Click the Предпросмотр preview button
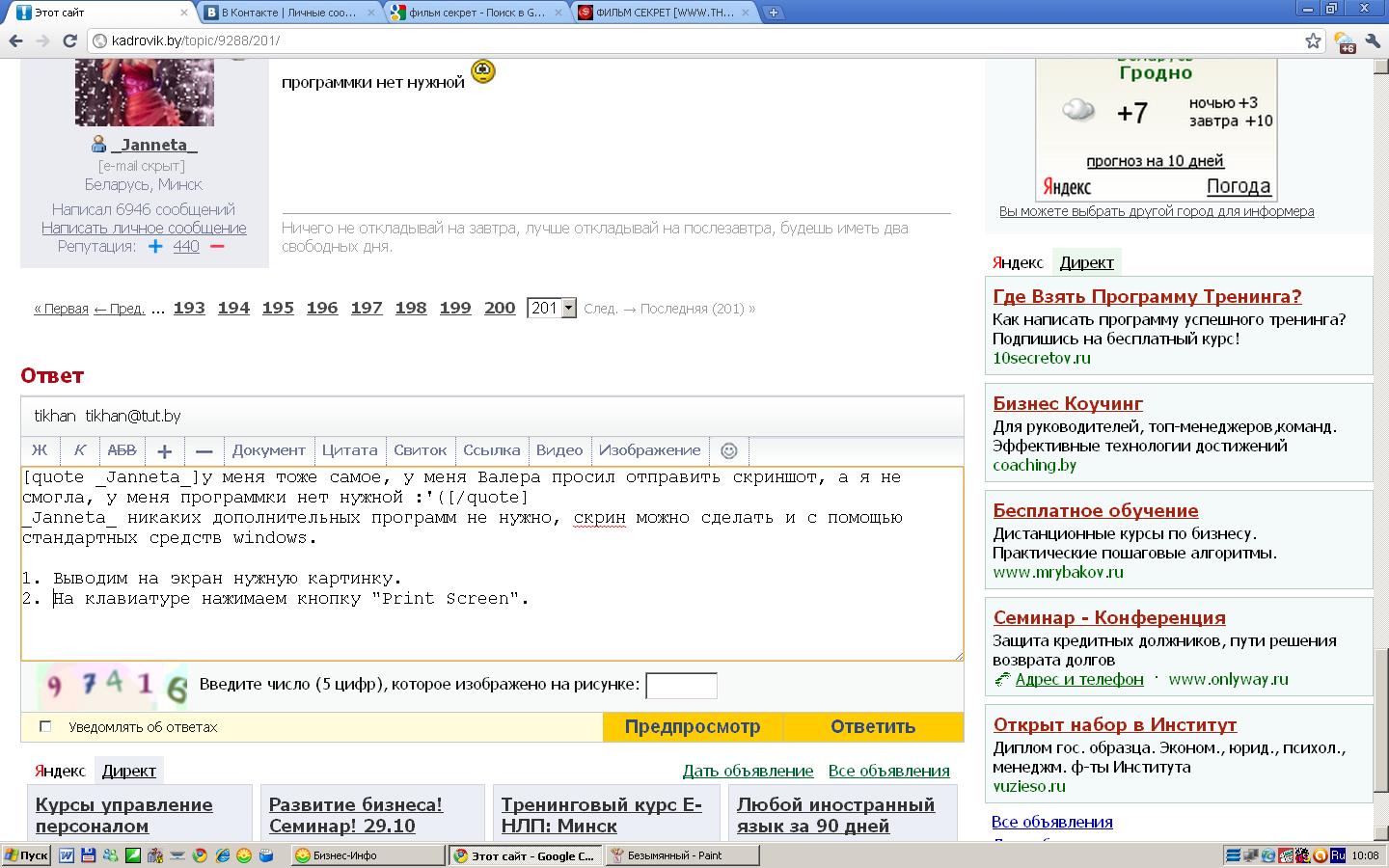The height and width of the screenshot is (868, 1389). (693, 726)
